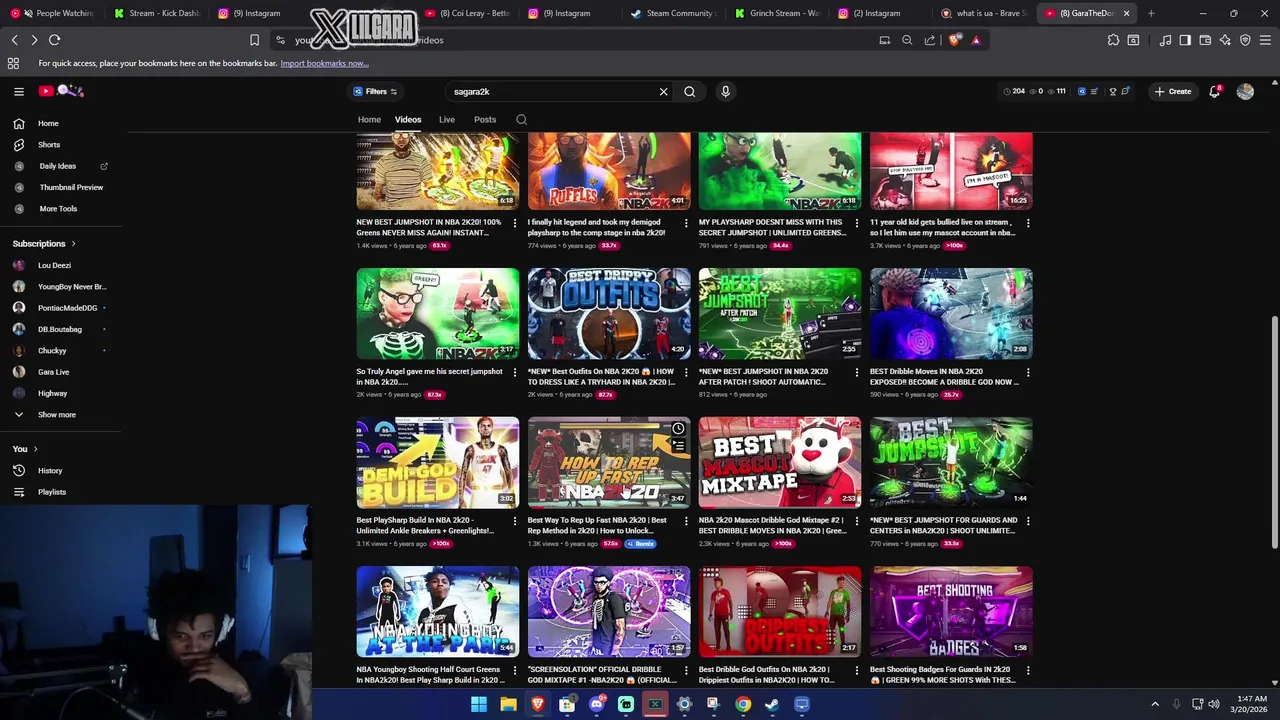Search within channel using magnifier by Posts
This screenshot has height=720, width=1280.
(x=521, y=119)
